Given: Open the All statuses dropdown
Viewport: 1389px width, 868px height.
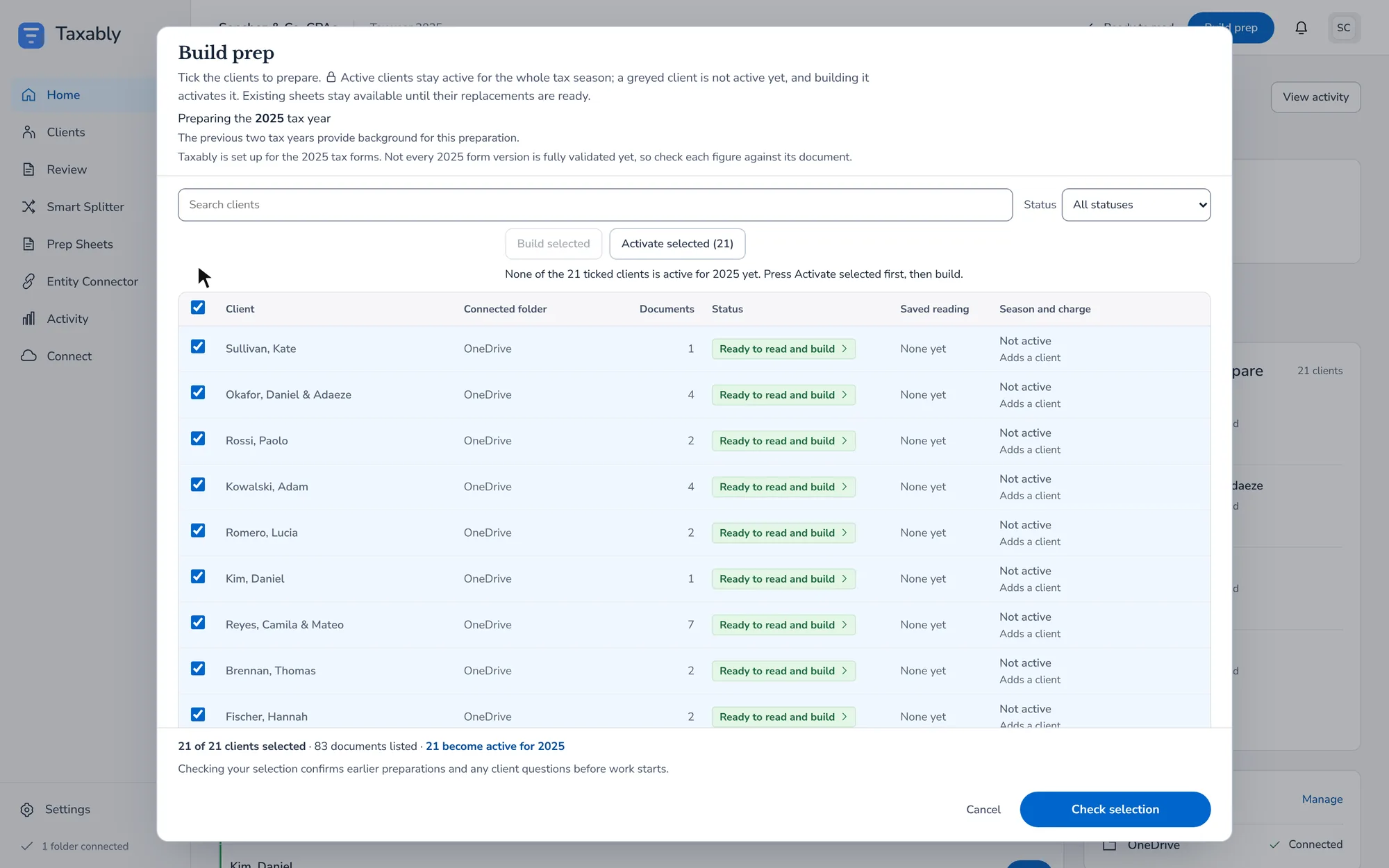Looking at the screenshot, I should click(1136, 205).
